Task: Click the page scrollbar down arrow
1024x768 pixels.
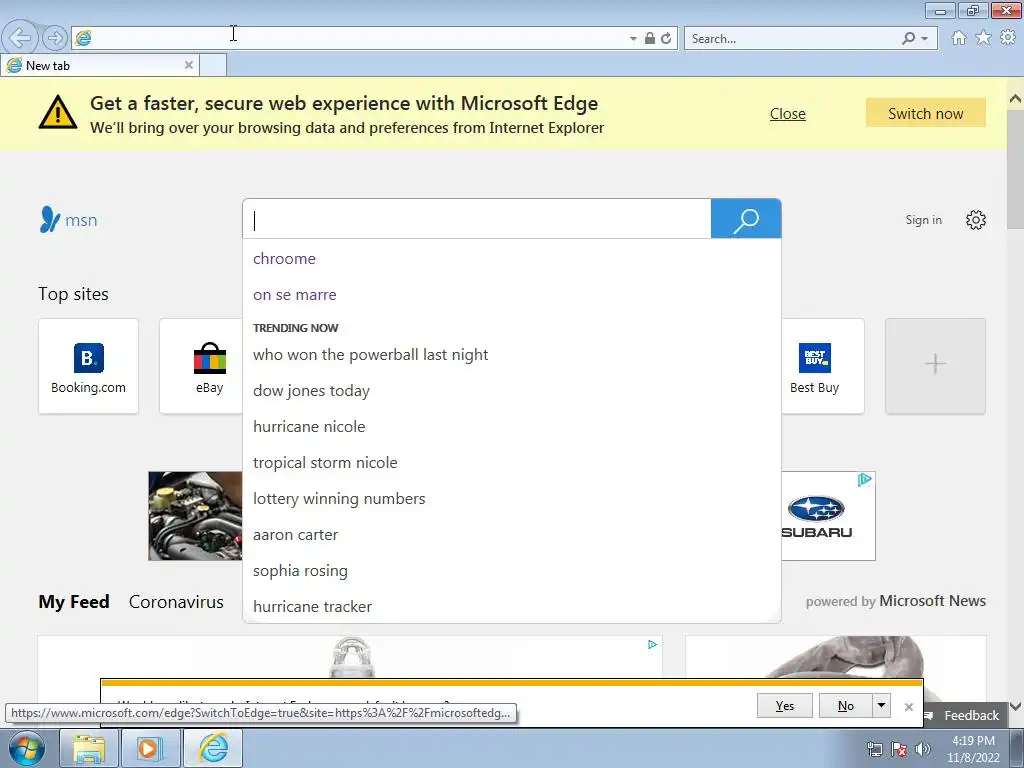Action: (x=1015, y=706)
